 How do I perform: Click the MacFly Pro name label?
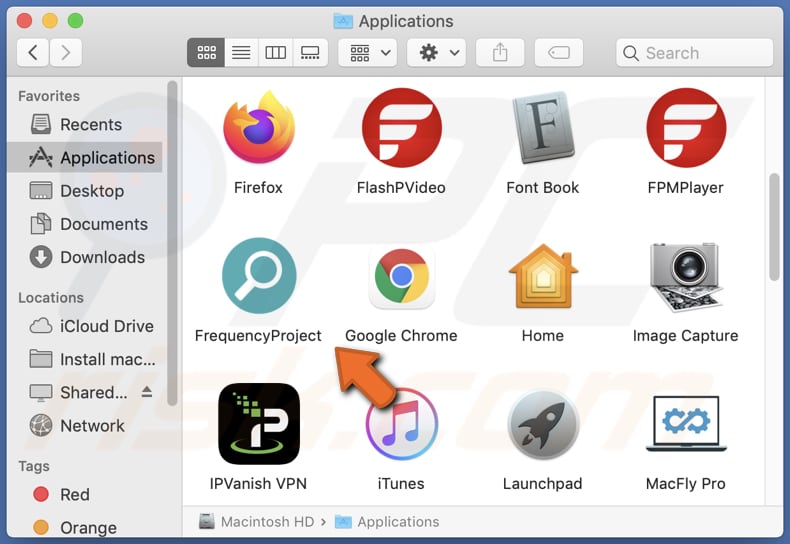tap(686, 484)
